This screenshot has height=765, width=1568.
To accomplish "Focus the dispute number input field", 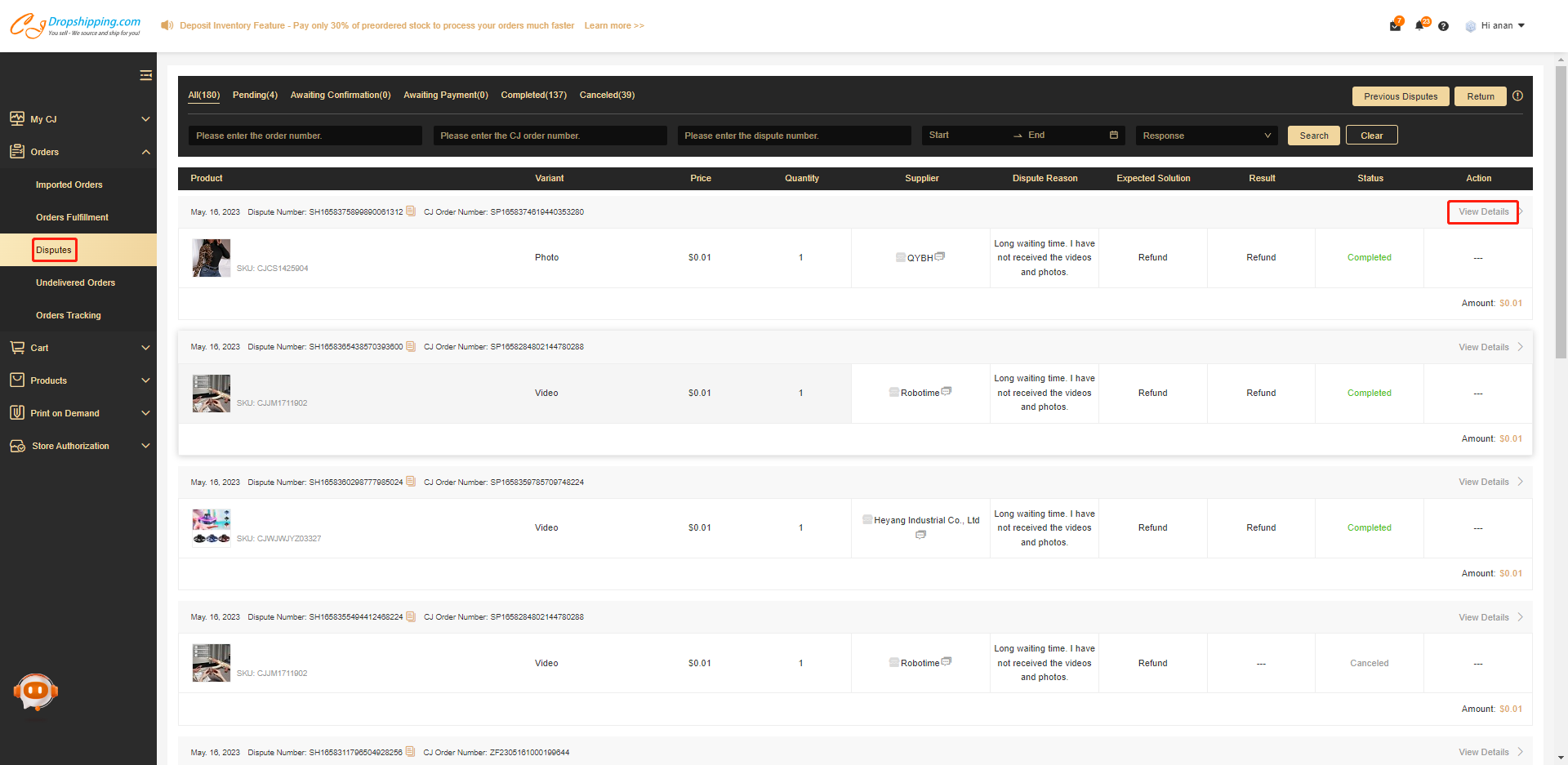I will (793, 136).
